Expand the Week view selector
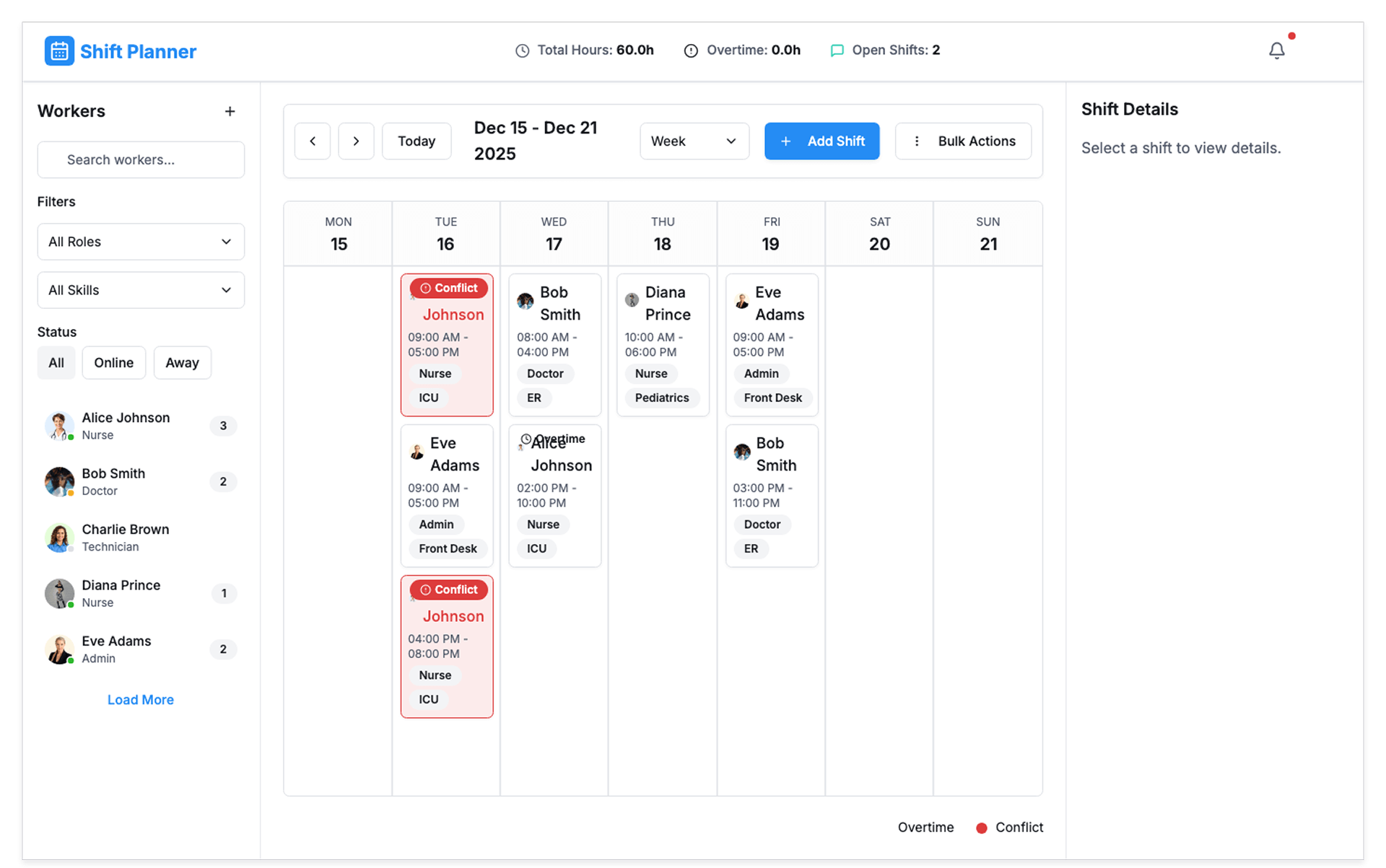 (x=694, y=141)
